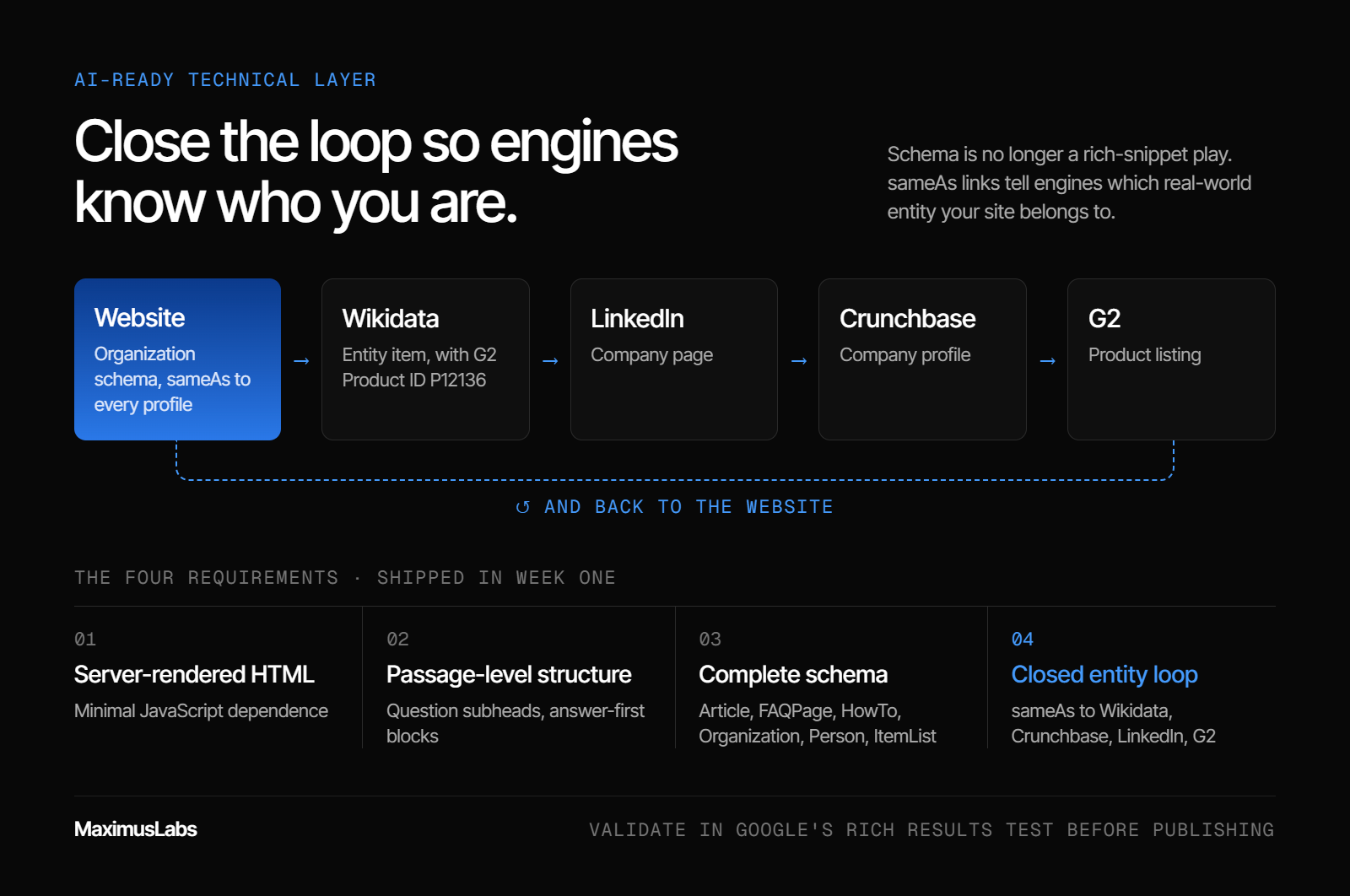
Task: Select the 'Company profile' description
Action: tap(904, 355)
